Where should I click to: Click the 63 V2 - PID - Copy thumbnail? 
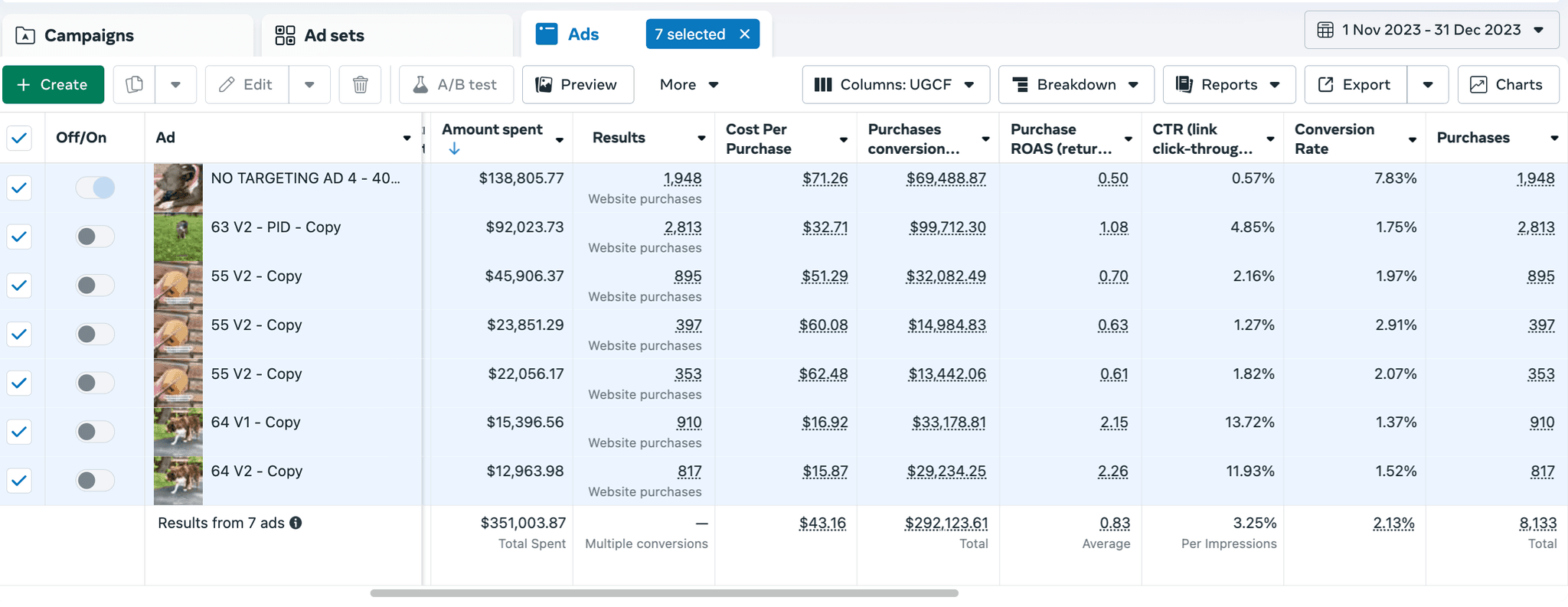178,237
